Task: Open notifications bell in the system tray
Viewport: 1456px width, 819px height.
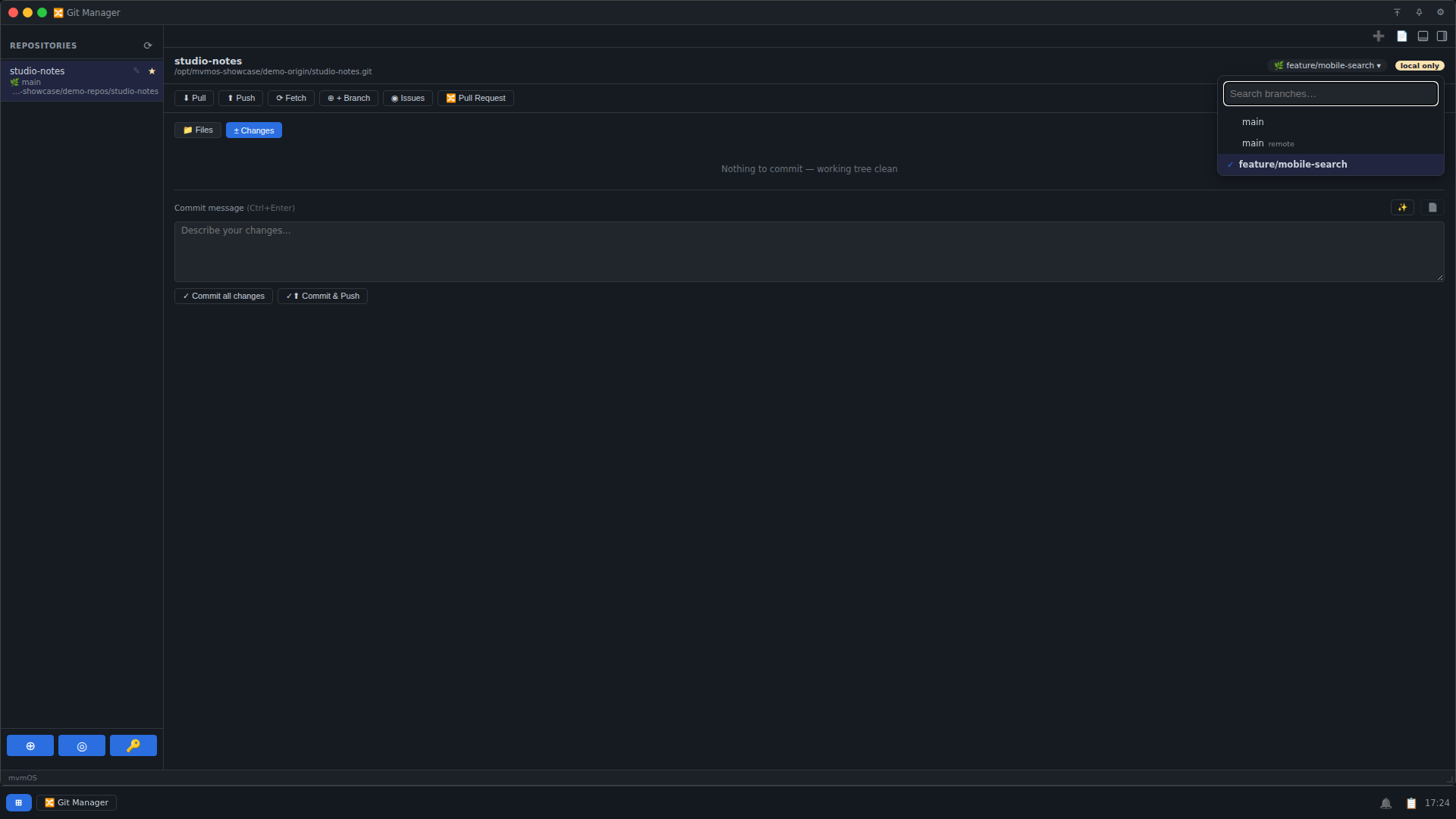Action: [1386, 803]
